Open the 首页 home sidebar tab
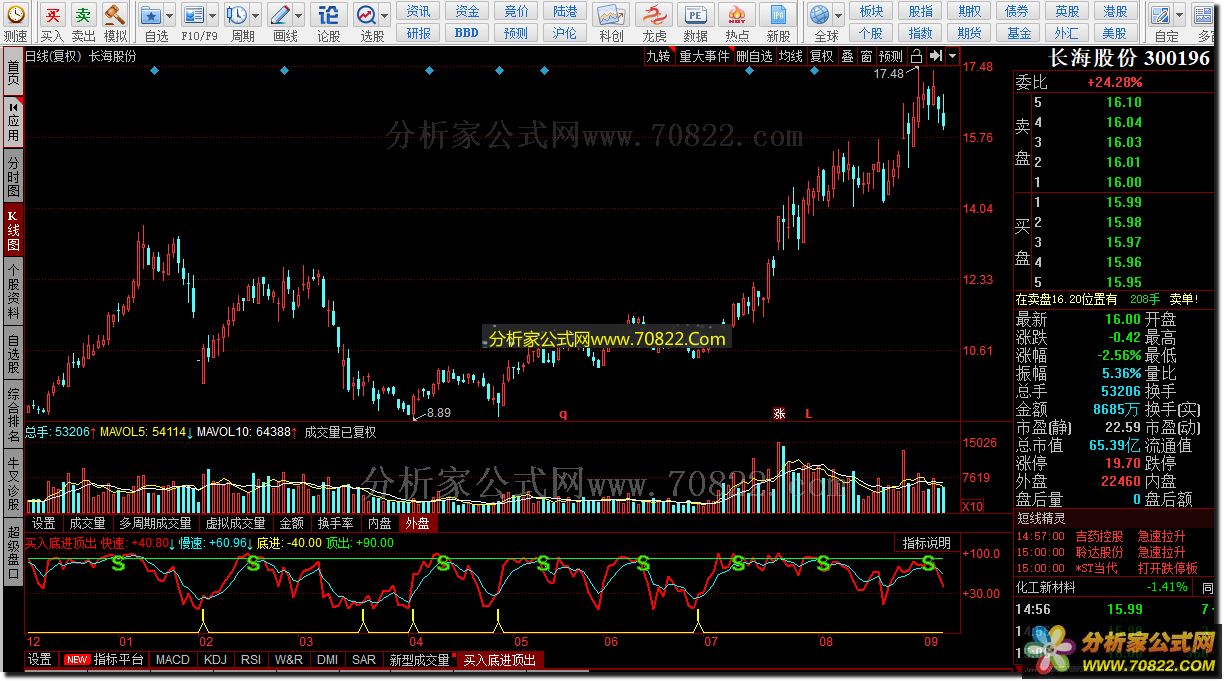The width and height of the screenshot is (1224, 681). pos(13,72)
